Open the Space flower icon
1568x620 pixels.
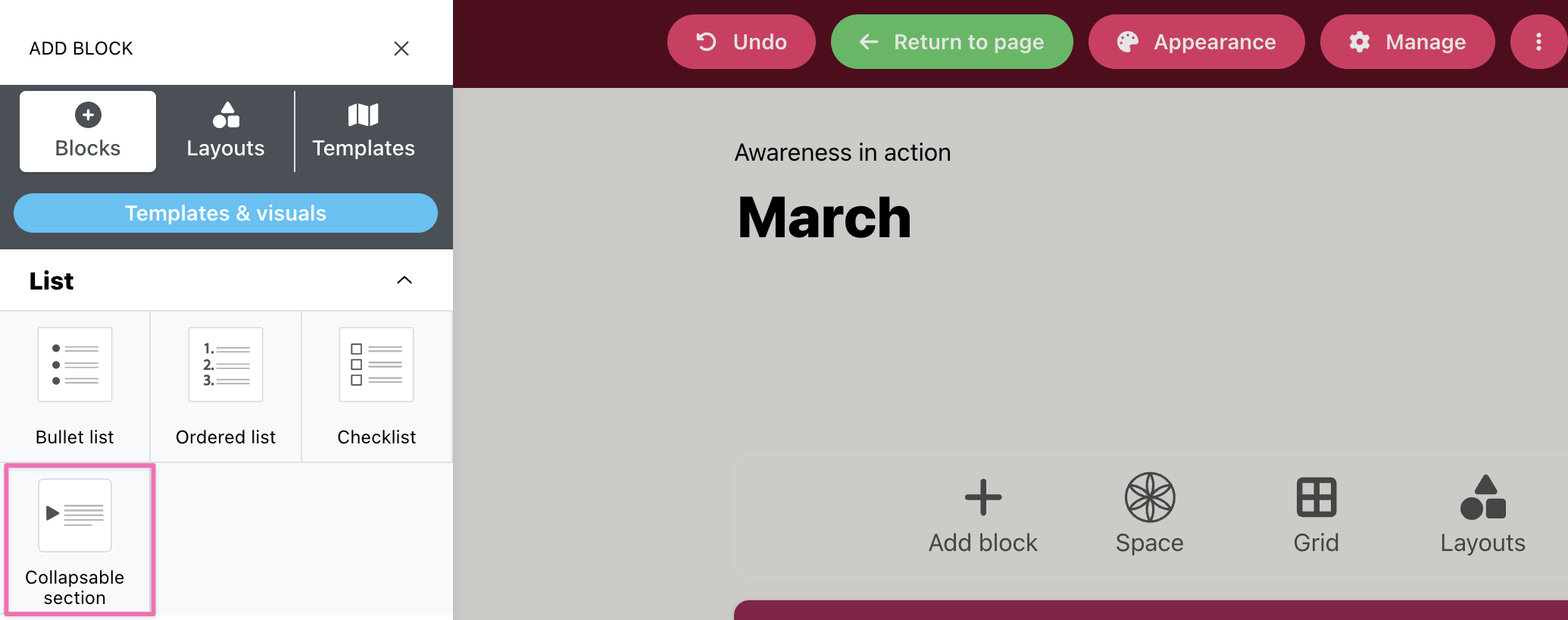click(1150, 497)
